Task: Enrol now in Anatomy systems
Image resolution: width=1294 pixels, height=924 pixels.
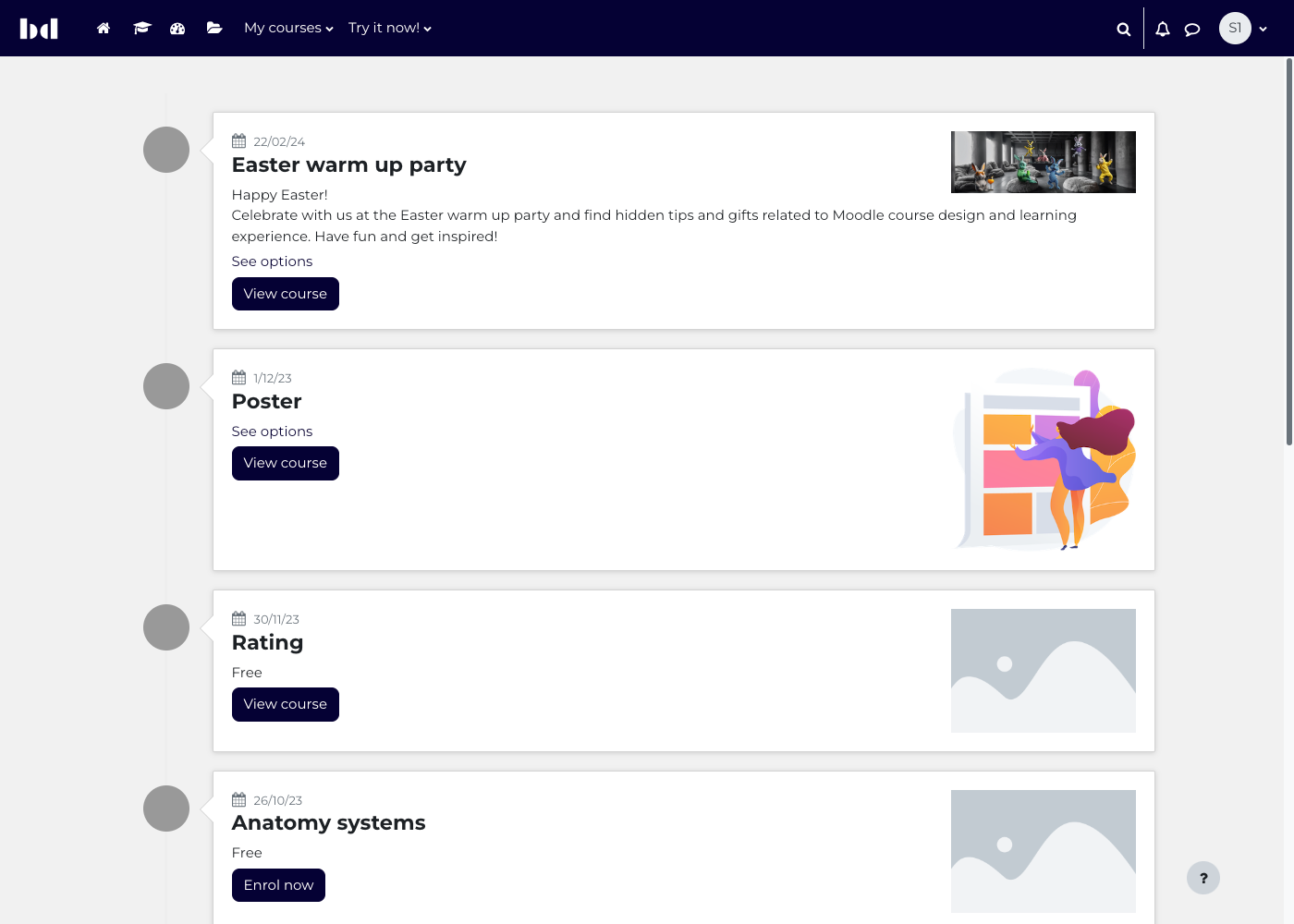Action: point(278,885)
